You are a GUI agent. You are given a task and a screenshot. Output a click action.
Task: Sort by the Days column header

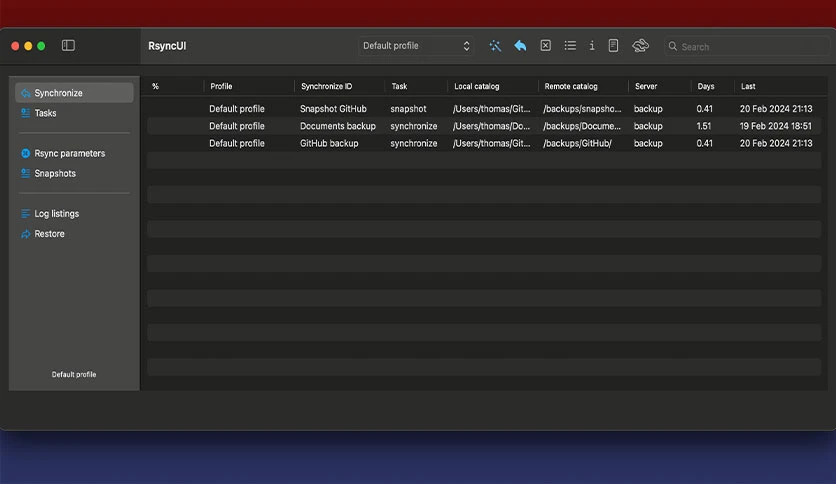point(705,86)
